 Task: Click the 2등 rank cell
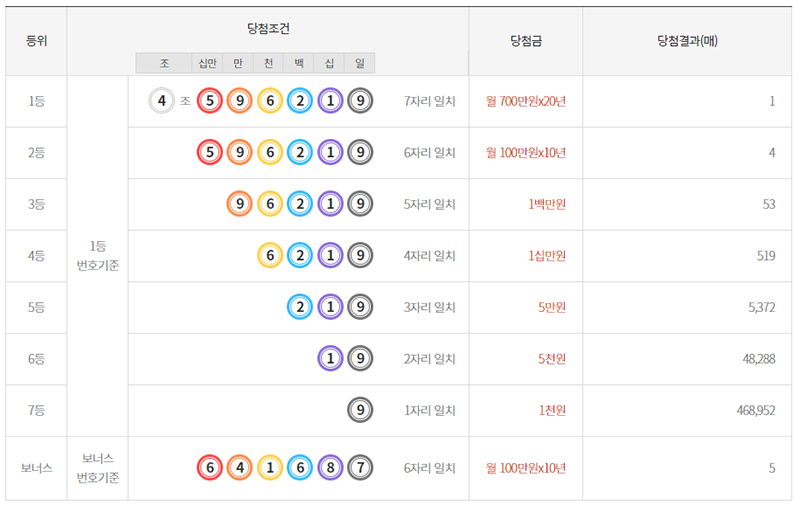pos(36,153)
